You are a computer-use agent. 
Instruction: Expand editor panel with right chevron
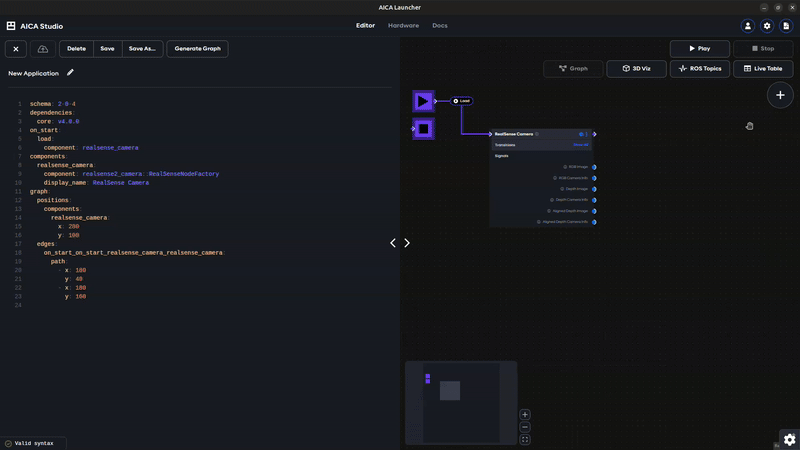point(407,243)
